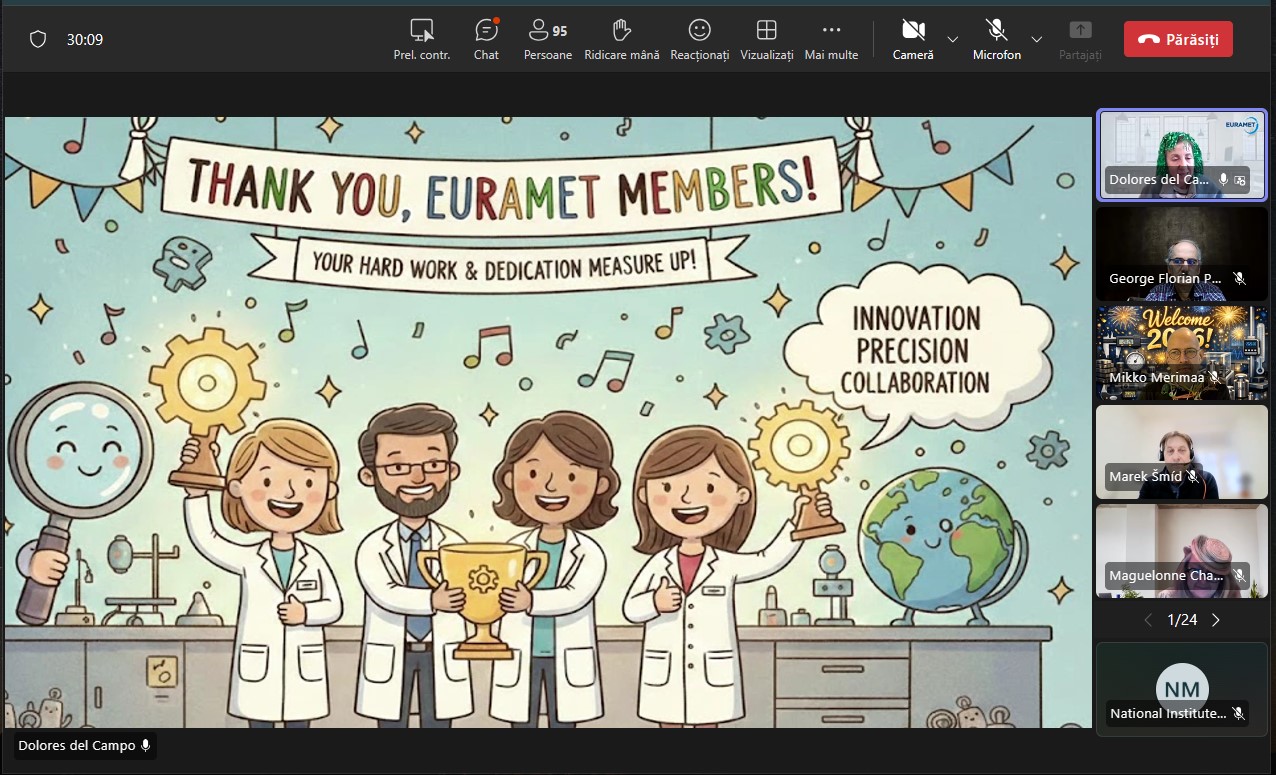This screenshot has width=1276, height=775.
Task: Raise hand with Ridicare mână
Action: pos(621,39)
